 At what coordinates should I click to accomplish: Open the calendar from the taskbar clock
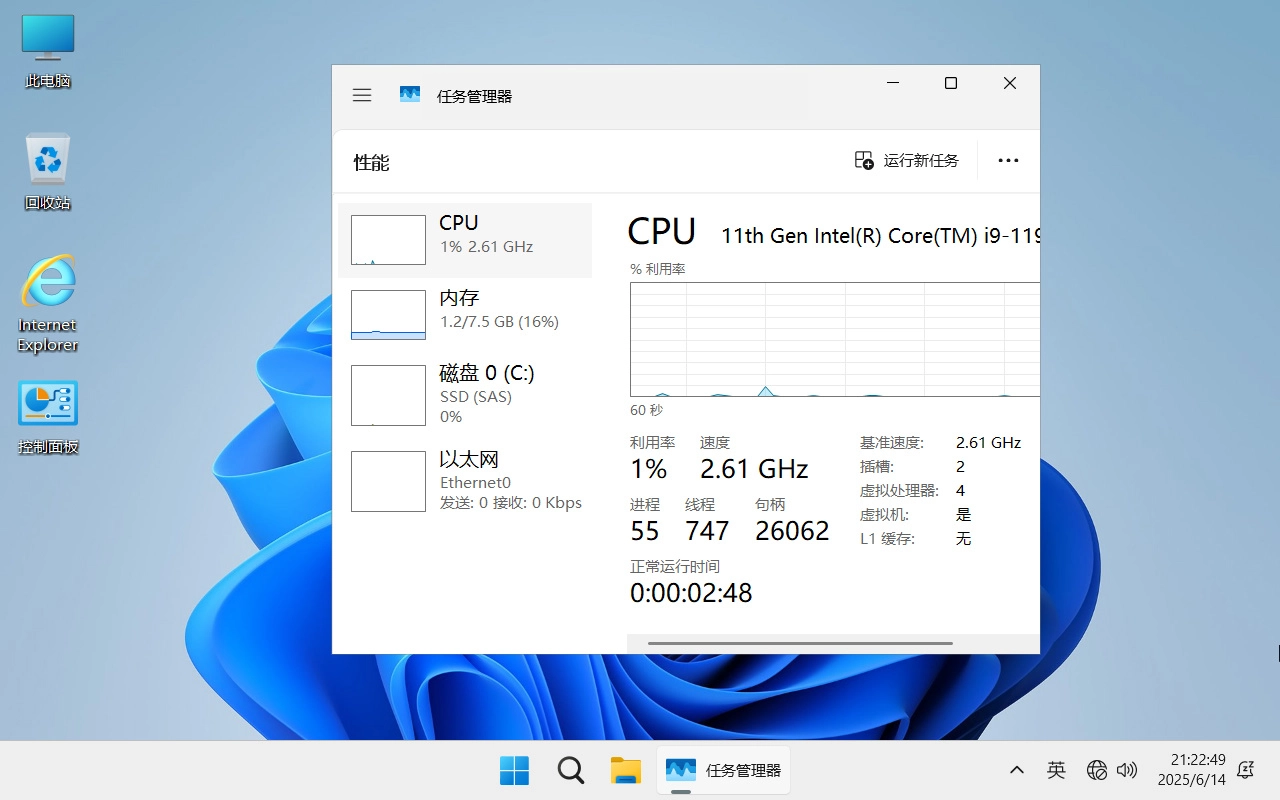(x=1195, y=770)
